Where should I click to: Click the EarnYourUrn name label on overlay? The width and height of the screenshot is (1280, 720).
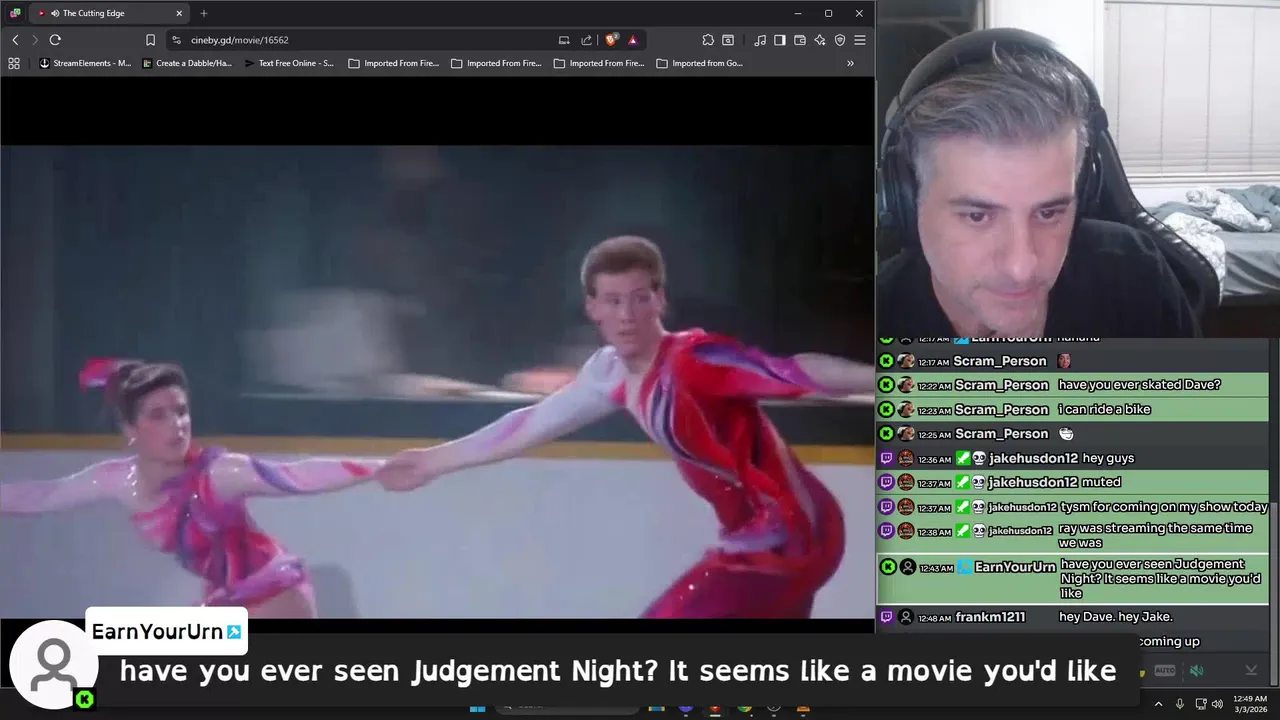coord(166,631)
